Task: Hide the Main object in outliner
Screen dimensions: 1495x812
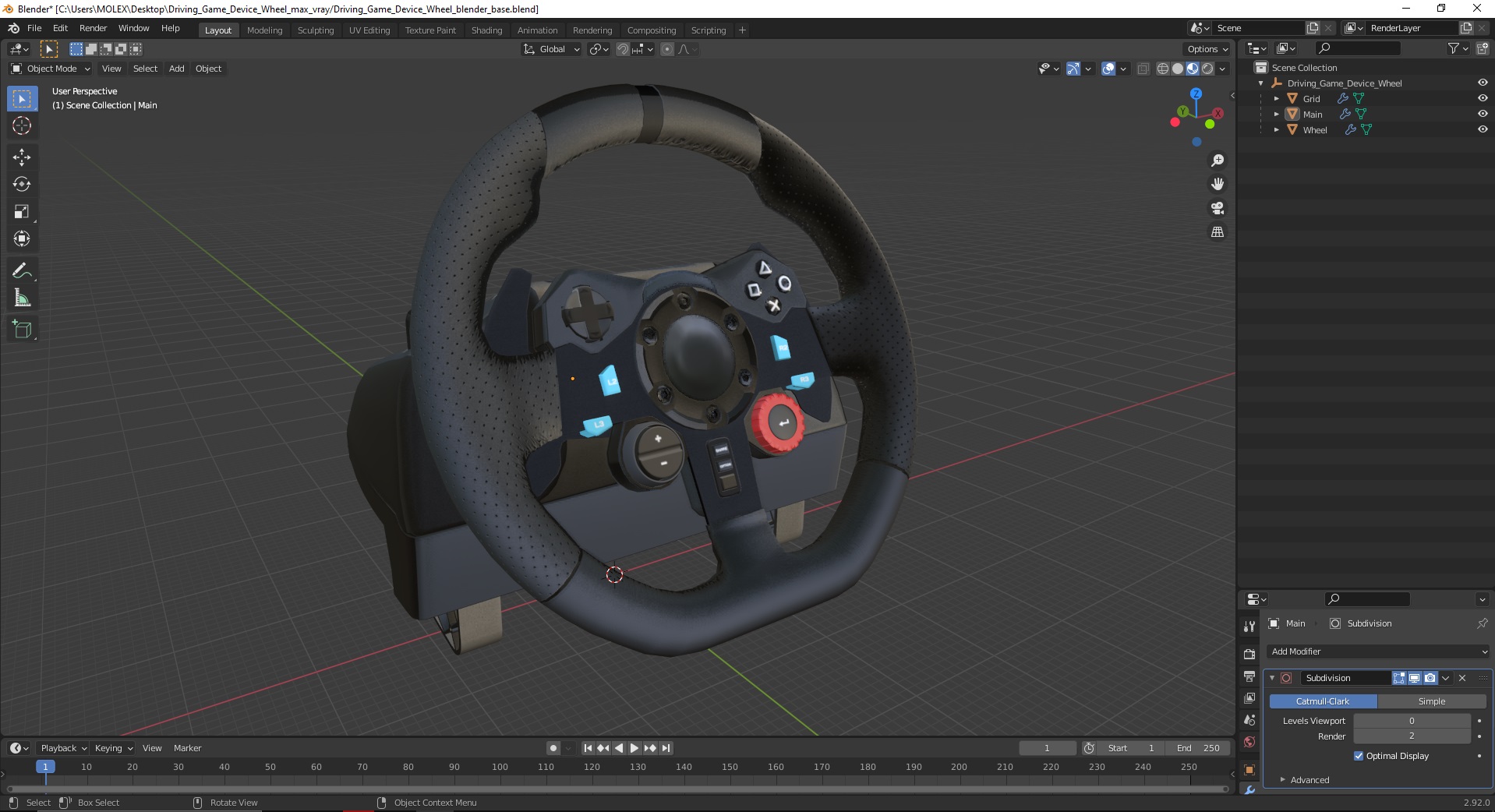Action: click(1483, 114)
